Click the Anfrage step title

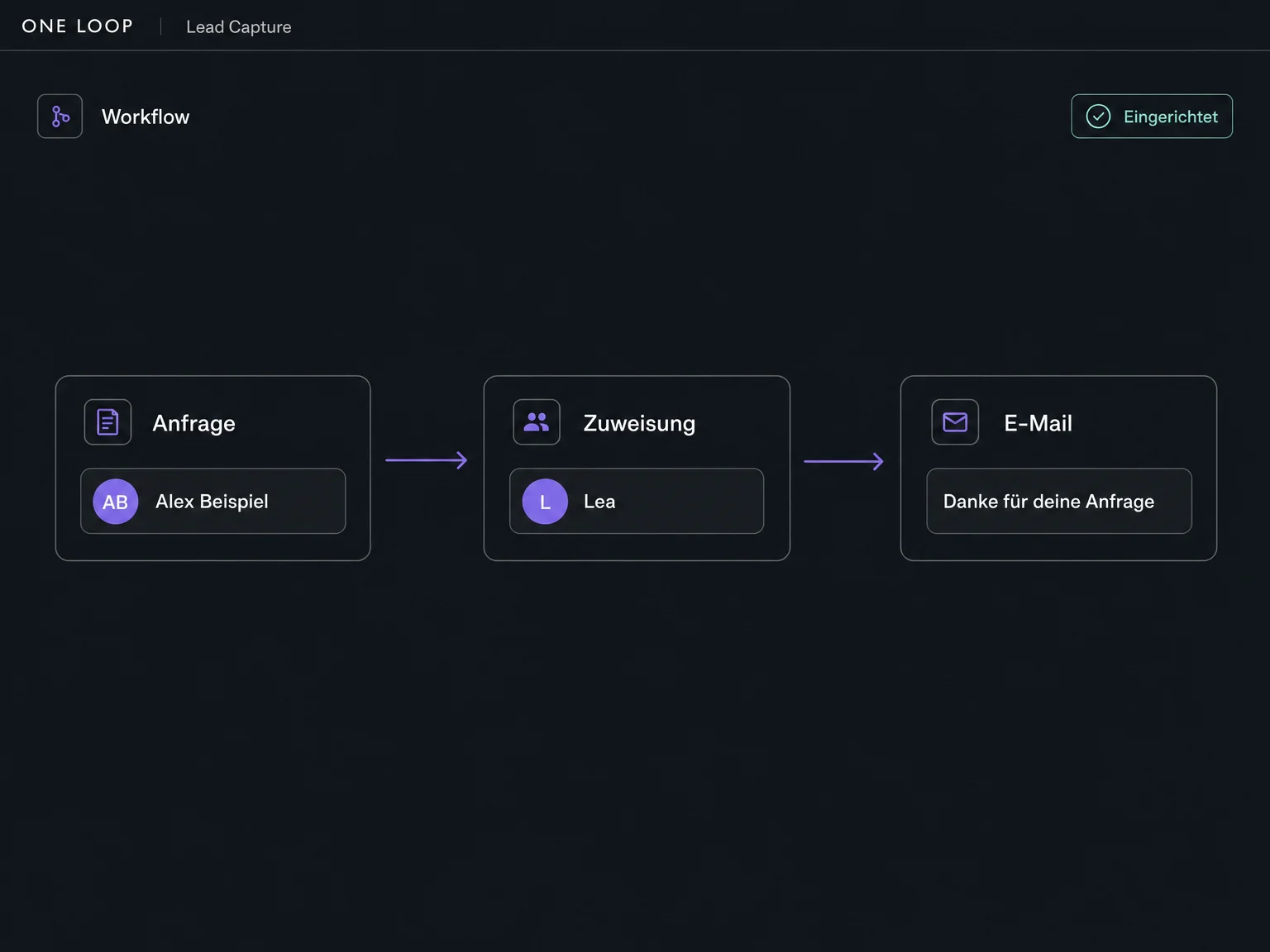(194, 423)
